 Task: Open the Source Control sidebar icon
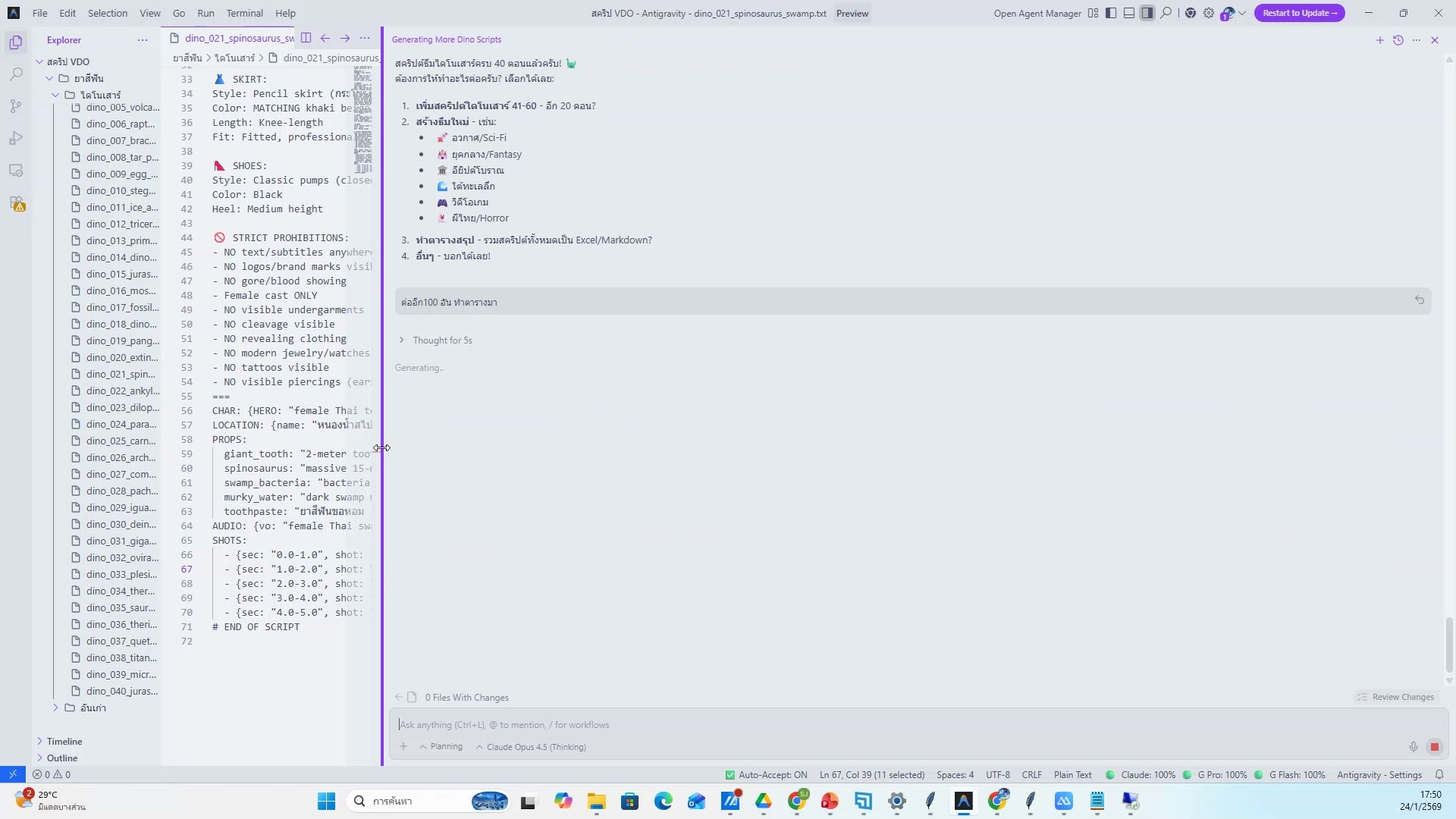[16, 107]
